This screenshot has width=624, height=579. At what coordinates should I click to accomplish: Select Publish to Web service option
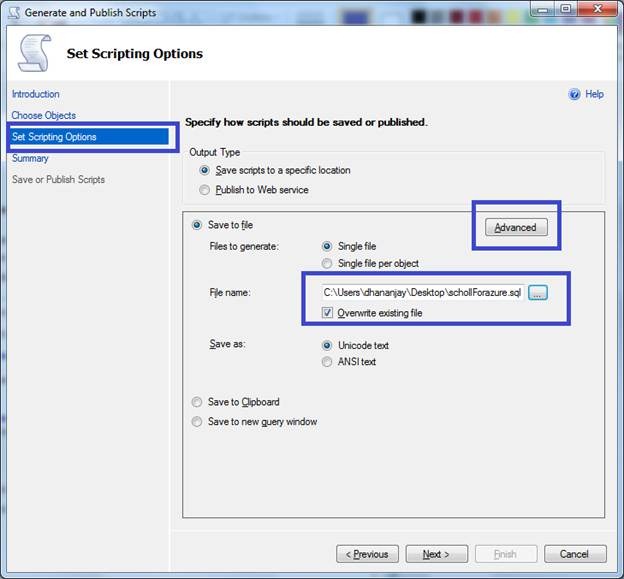(x=206, y=190)
